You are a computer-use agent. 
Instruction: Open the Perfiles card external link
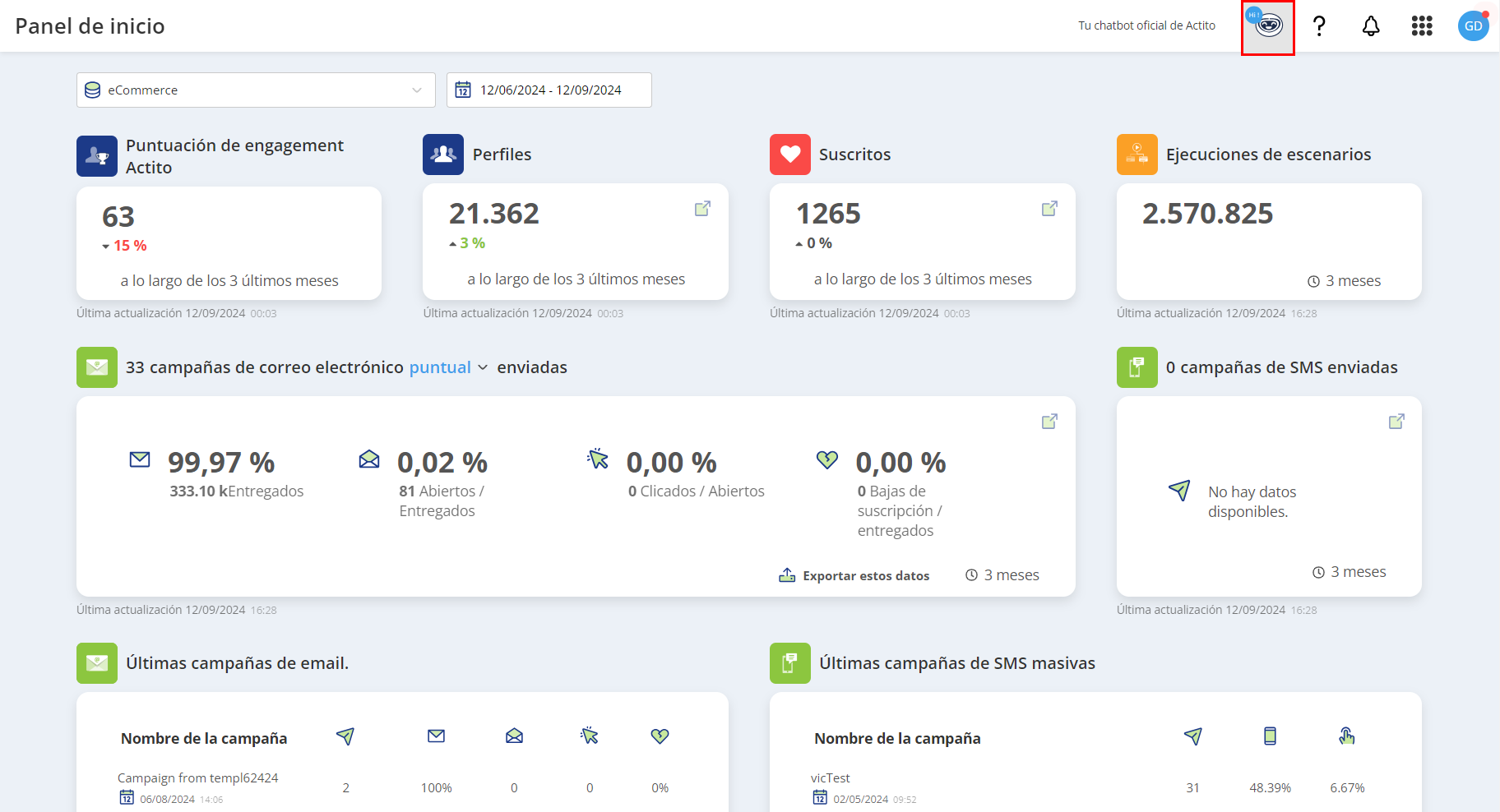pos(702,209)
